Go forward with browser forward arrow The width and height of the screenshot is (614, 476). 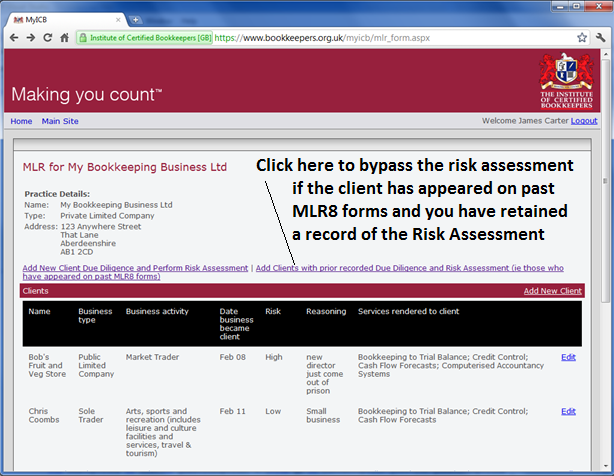click(x=31, y=38)
